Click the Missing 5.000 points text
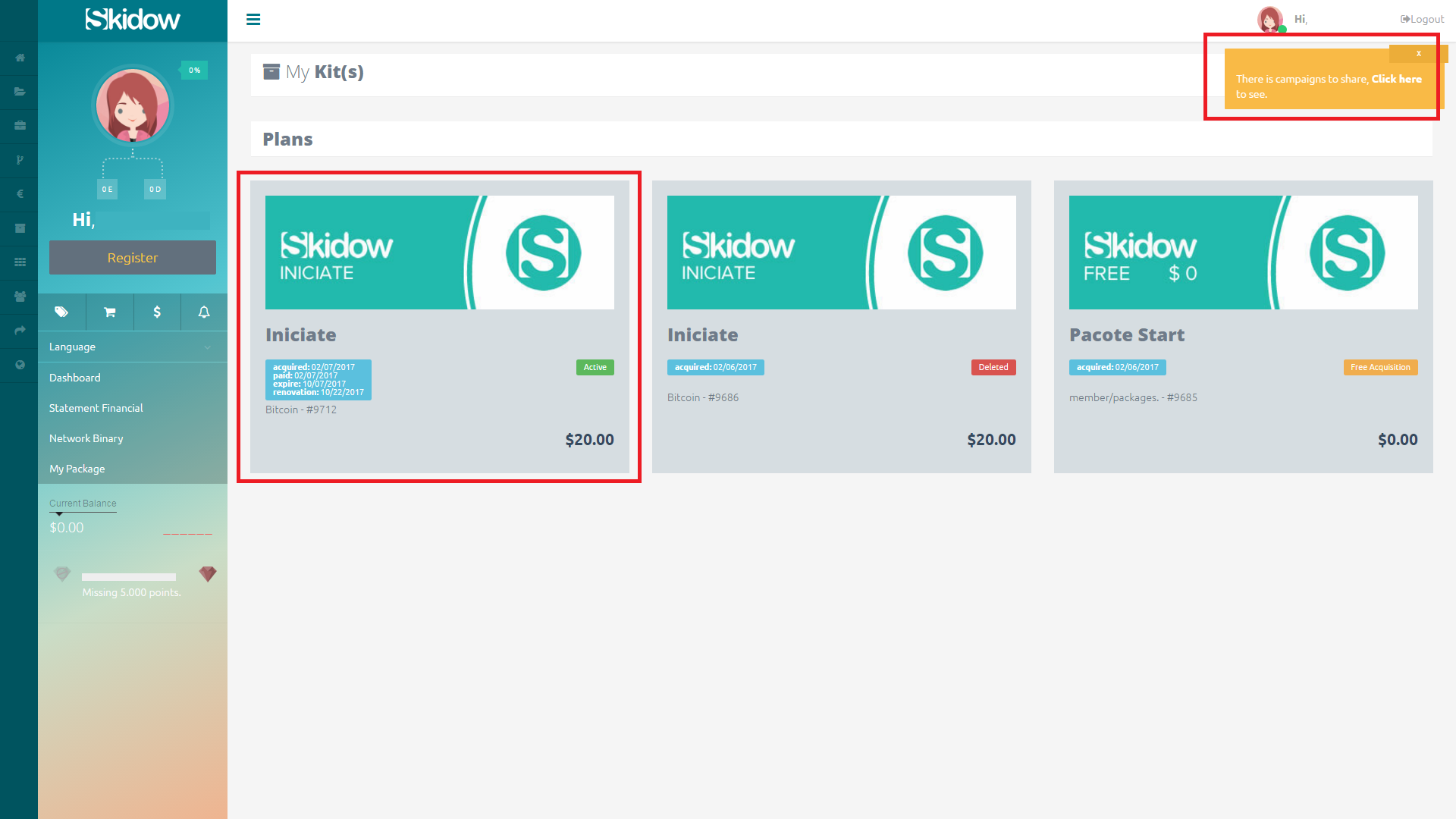Image resolution: width=1456 pixels, height=819 pixels. click(x=132, y=593)
